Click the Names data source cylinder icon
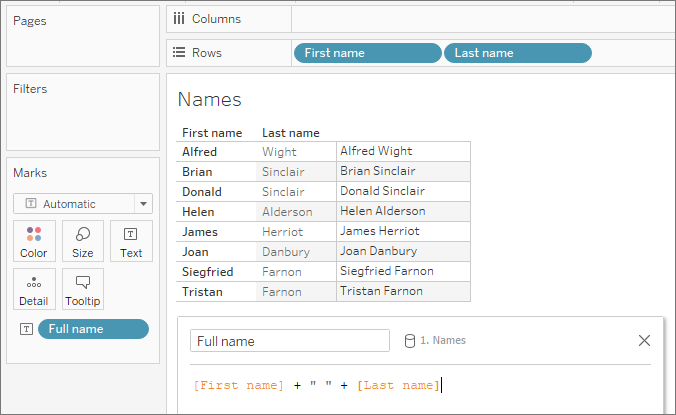This screenshot has width=676, height=415. tap(410, 341)
